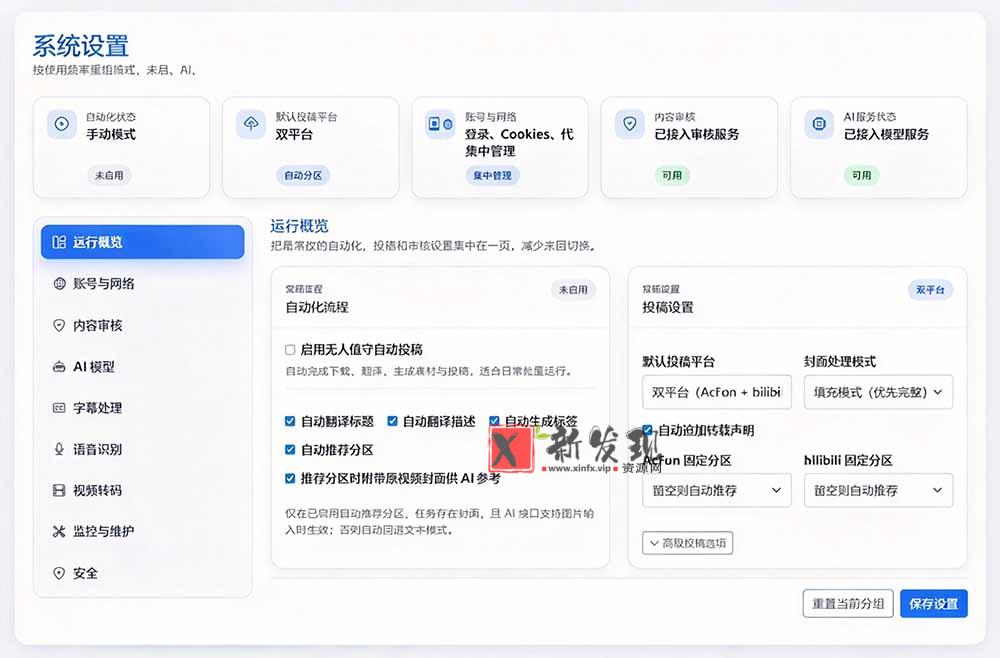The width and height of the screenshot is (1000, 658).
Task: Click the 系统设置 page title
Action: pos(81,46)
